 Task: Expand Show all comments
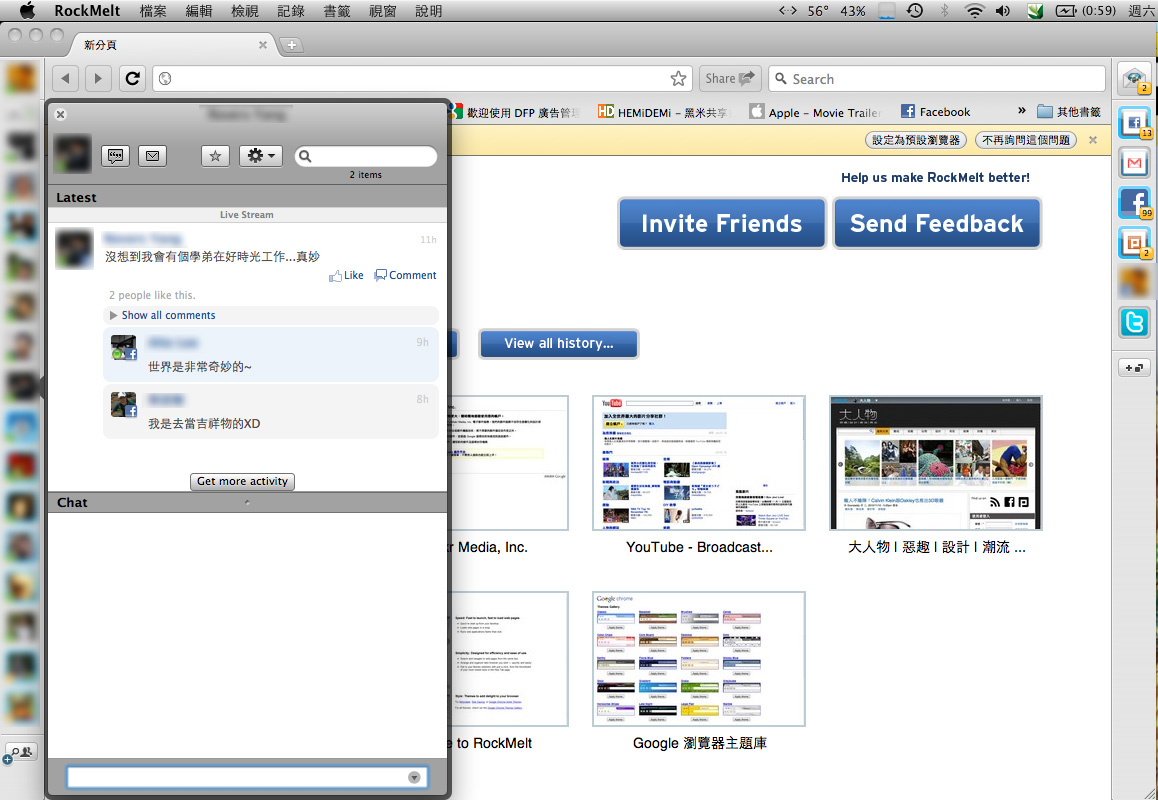[x=168, y=315]
